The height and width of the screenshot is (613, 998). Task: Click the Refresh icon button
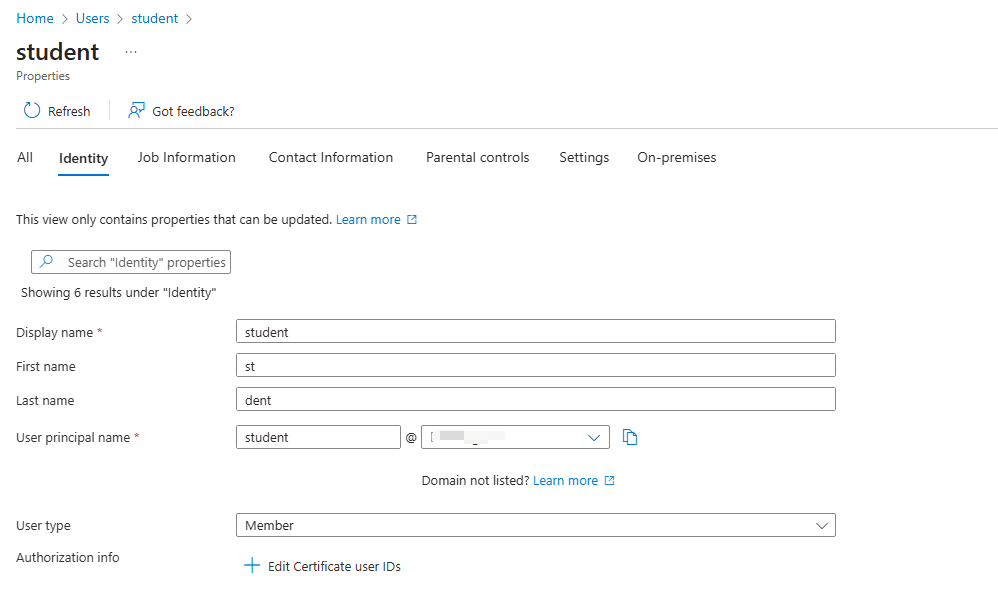(32, 111)
